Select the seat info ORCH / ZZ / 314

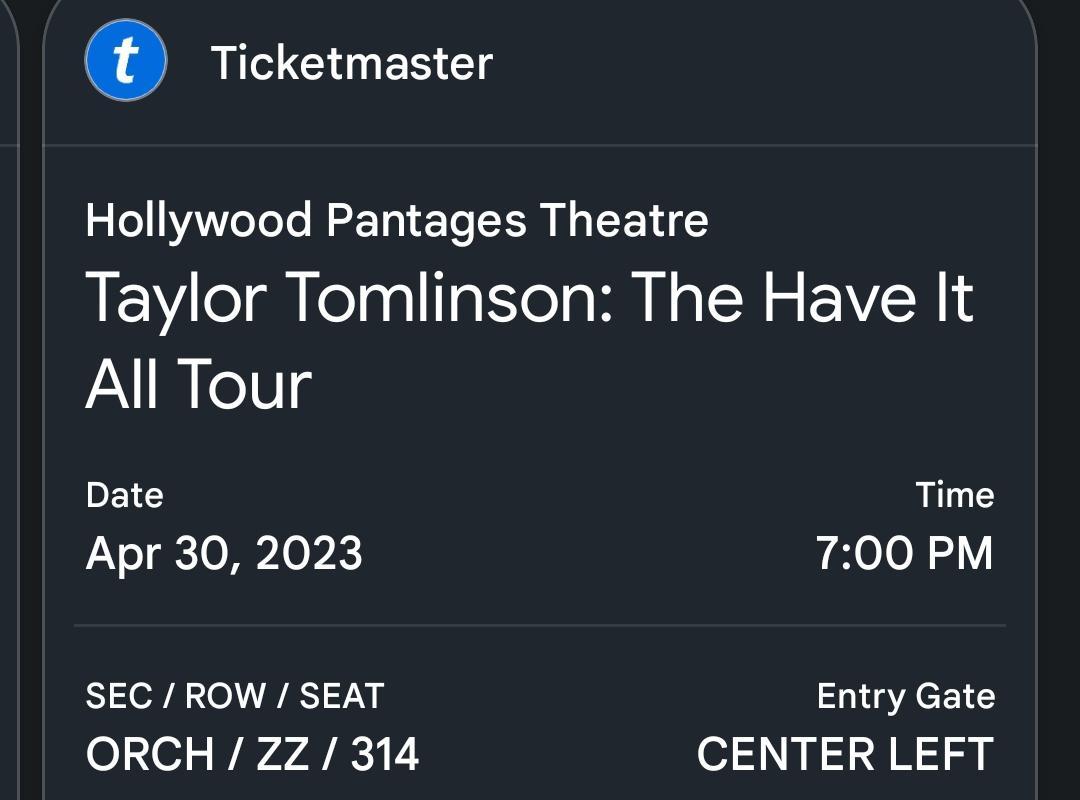coord(253,755)
